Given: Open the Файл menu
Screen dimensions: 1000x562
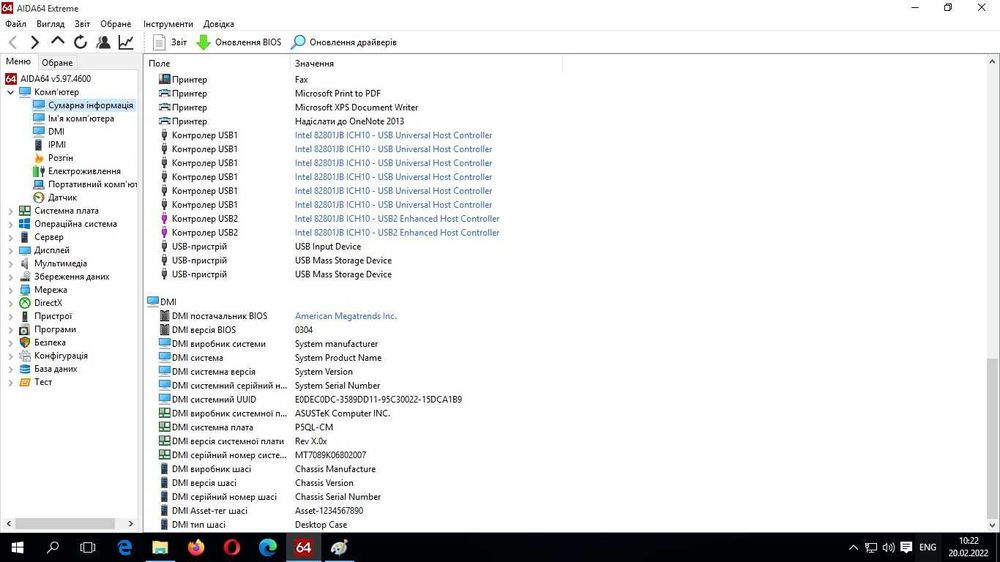Looking at the screenshot, I should click(16, 24).
